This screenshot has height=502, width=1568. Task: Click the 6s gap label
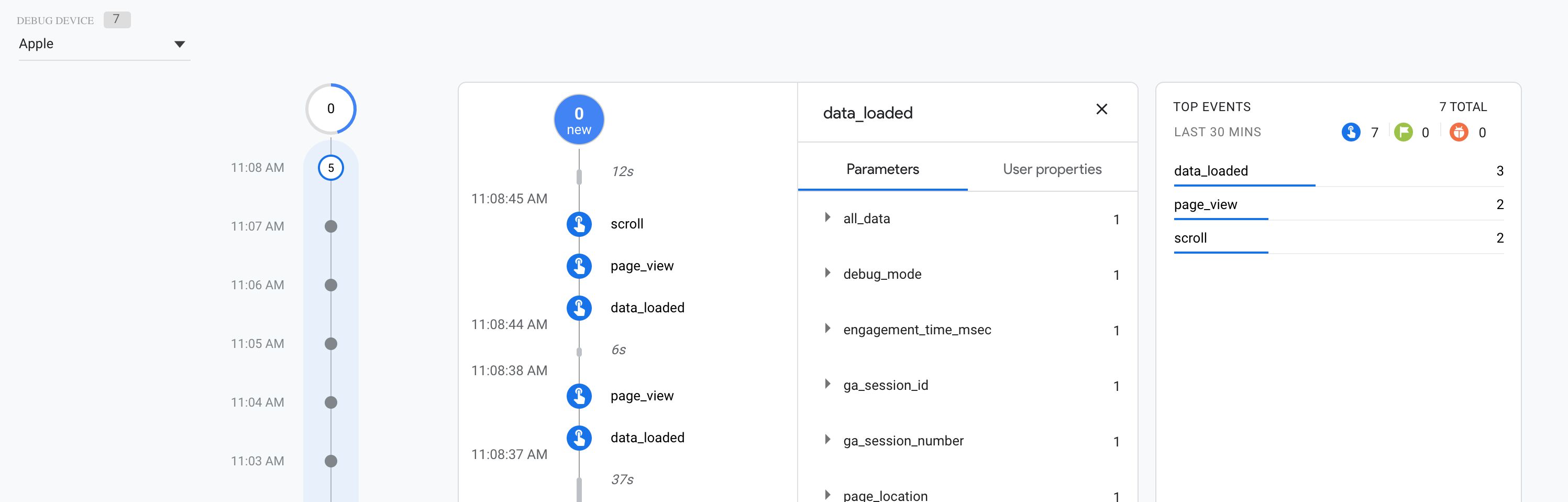[x=619, y=350]
